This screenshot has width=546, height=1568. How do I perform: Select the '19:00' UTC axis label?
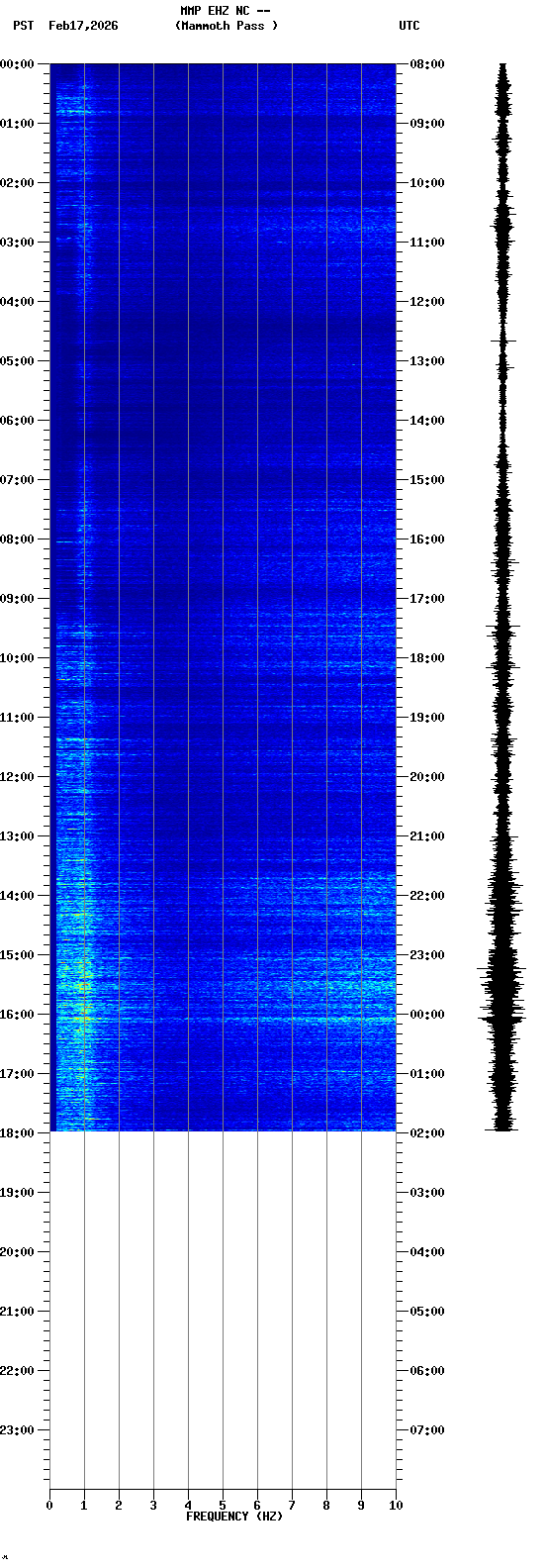click(427, 718)
